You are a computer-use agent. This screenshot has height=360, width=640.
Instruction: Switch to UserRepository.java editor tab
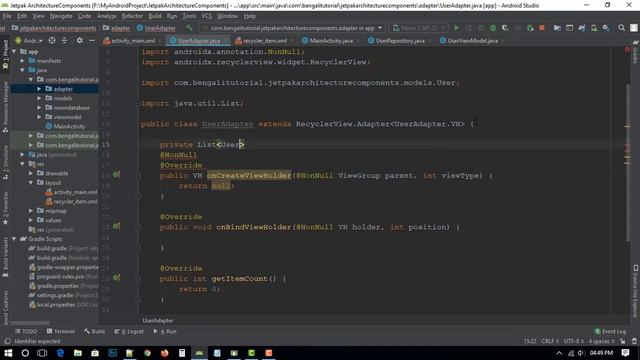pyautogui.click(x=399, y=41)
